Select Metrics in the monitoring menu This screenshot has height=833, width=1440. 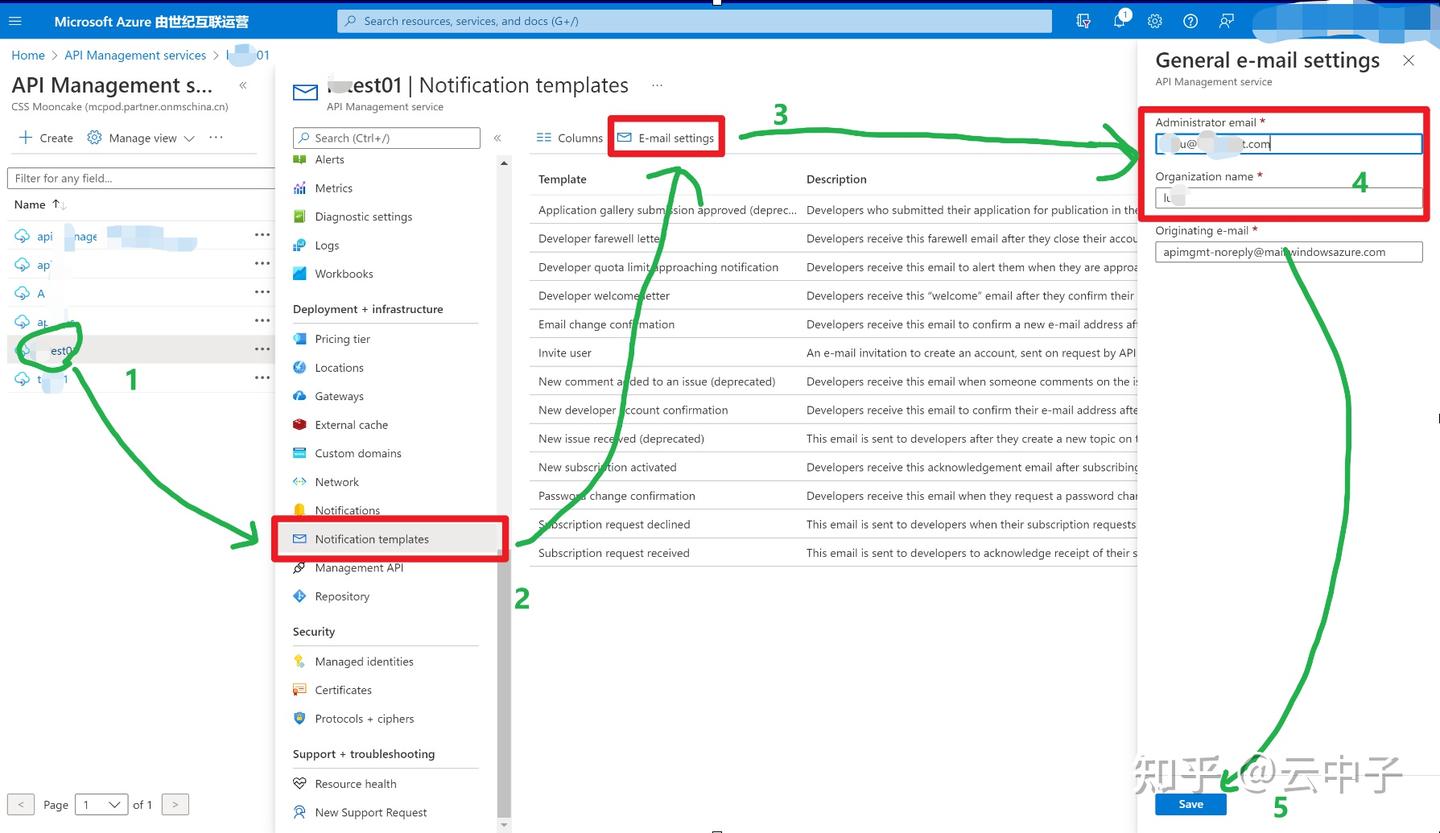332,188
